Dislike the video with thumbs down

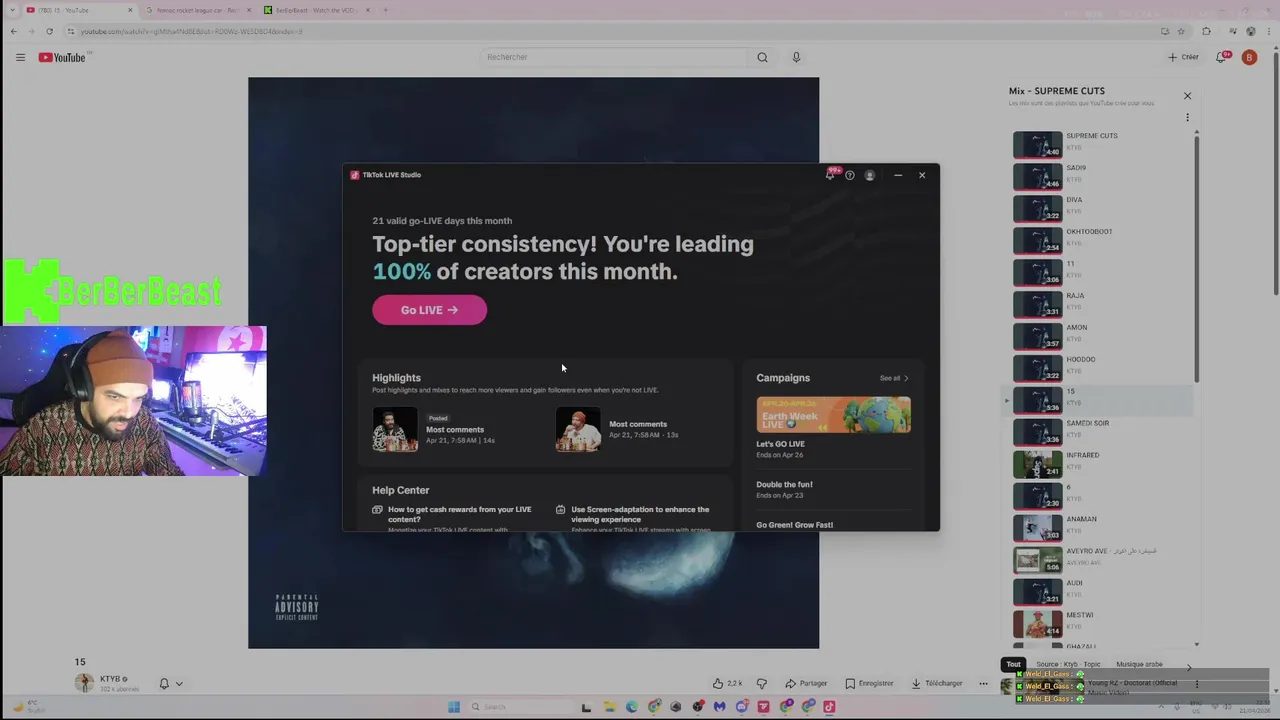tap(762, 683)
